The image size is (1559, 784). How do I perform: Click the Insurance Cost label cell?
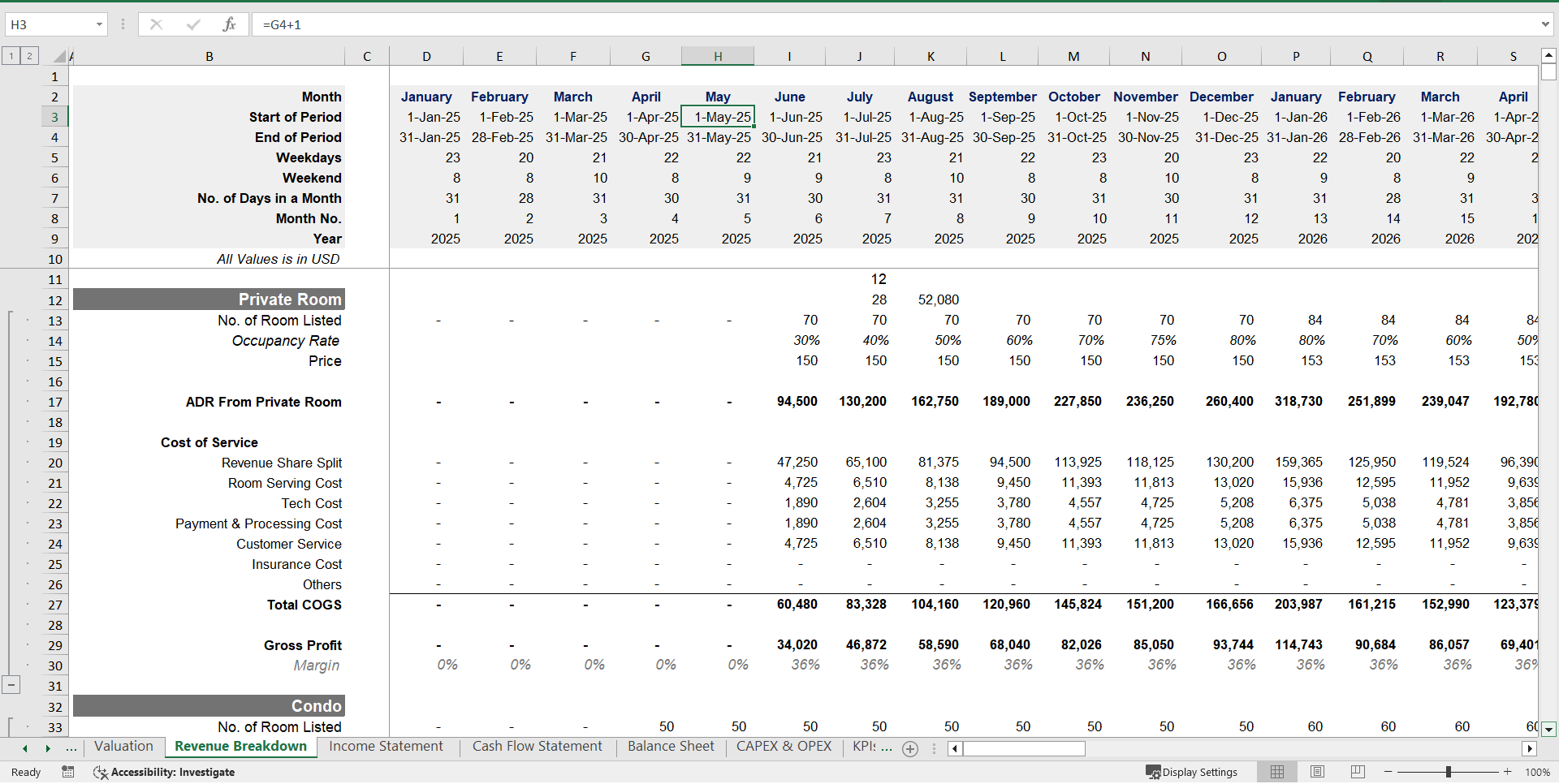(296, 564)
